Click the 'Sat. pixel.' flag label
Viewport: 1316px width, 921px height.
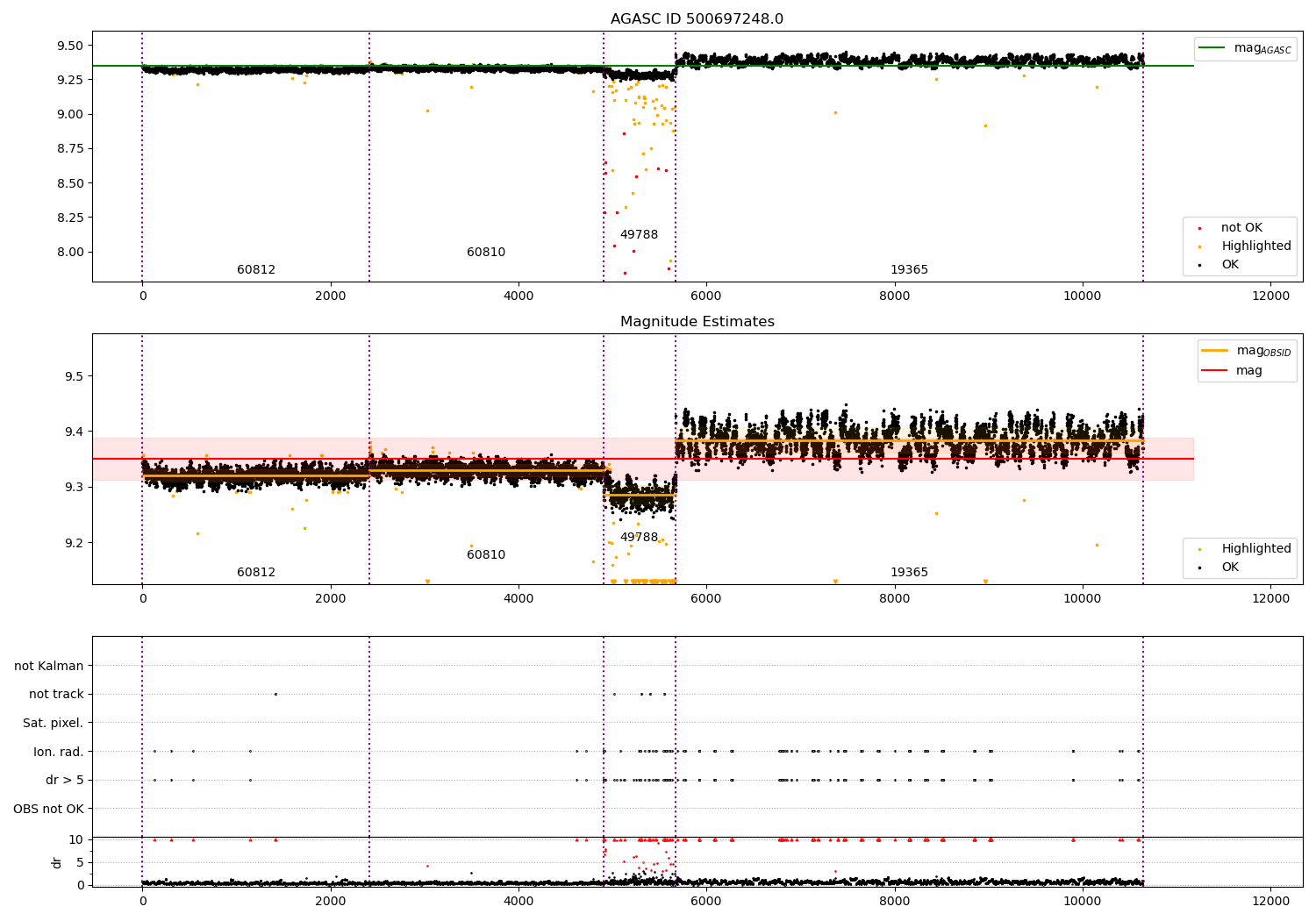click(x=53, y=723)
